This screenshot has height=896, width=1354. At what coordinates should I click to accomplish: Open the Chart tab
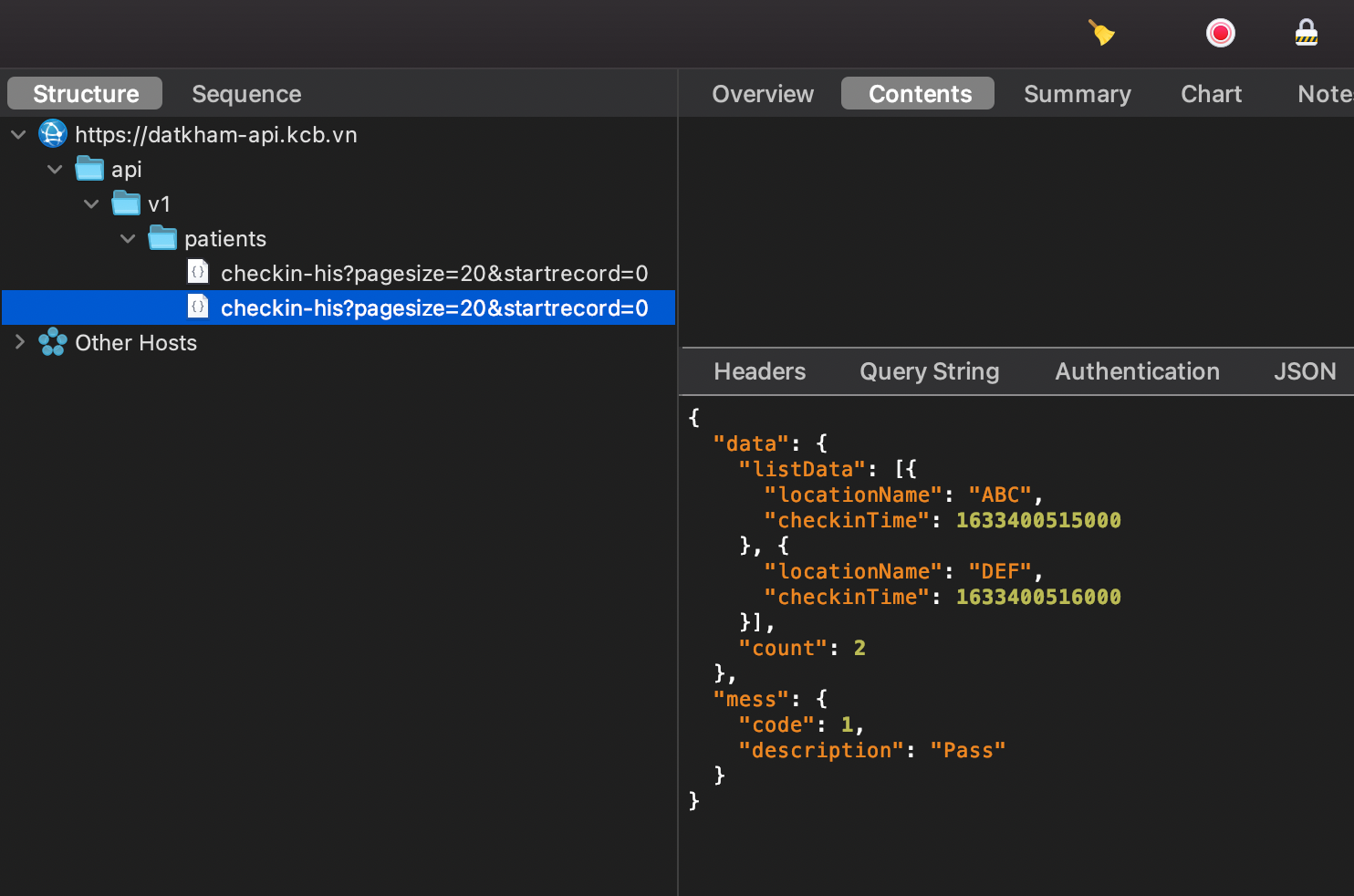point(1211,93)
